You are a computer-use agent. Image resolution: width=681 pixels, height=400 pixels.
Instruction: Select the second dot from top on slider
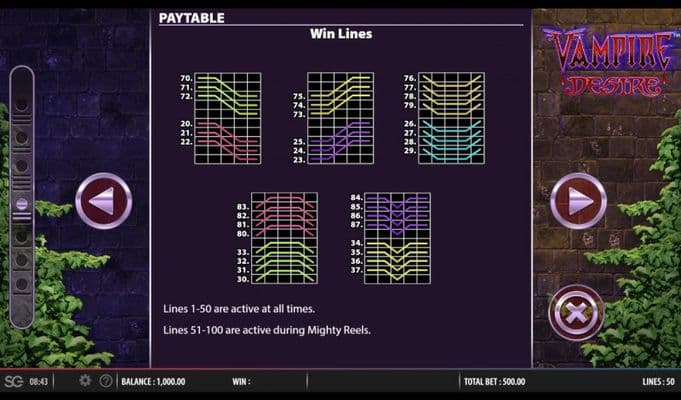[x=22, y=135]
